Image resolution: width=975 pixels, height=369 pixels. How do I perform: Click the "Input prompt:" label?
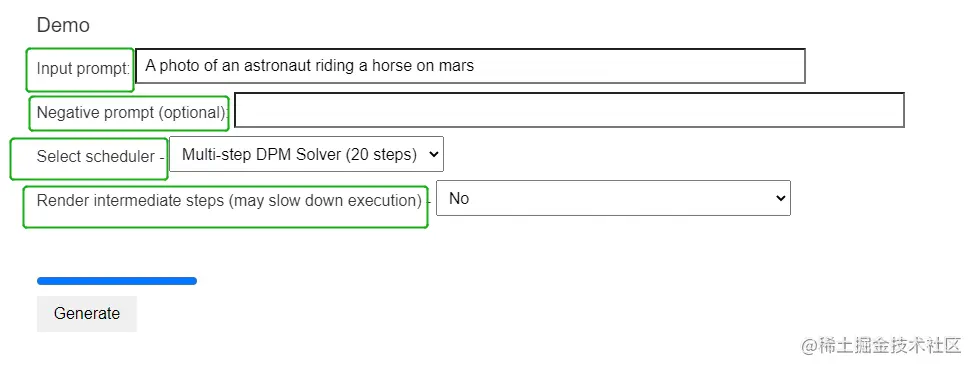point(83,68)
